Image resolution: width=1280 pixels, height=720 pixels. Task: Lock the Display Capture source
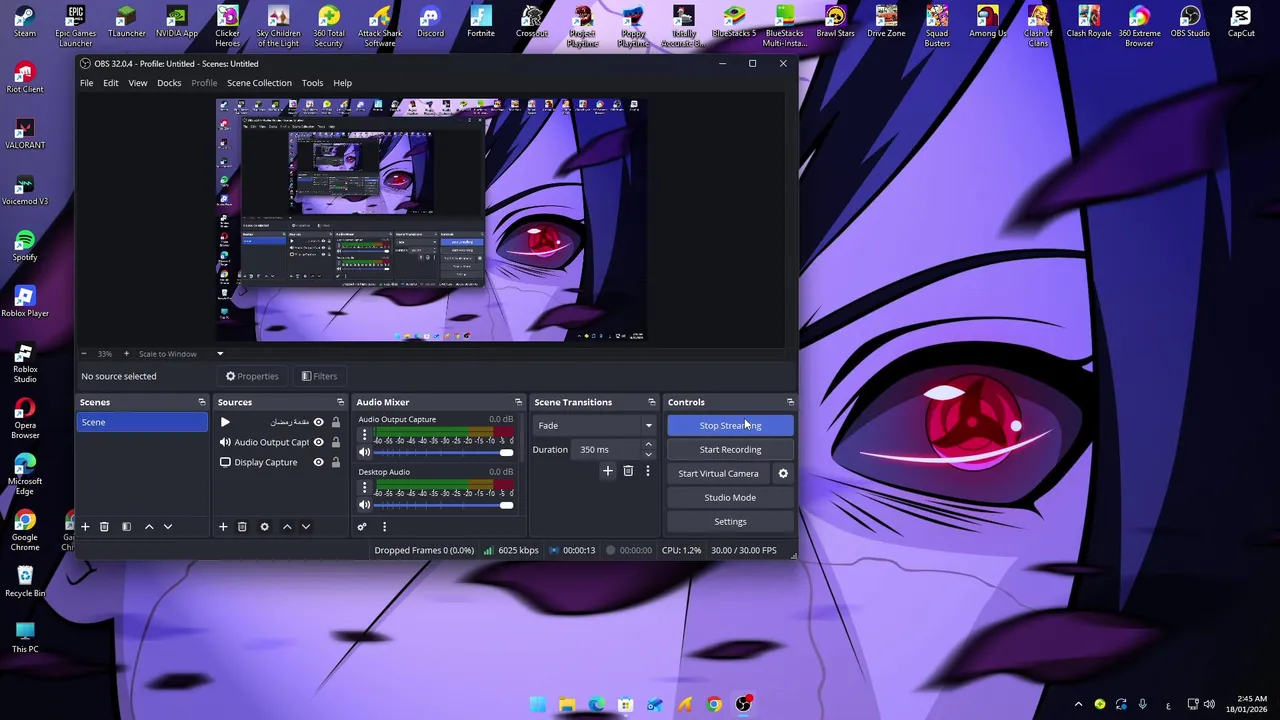tap(335, 462)
